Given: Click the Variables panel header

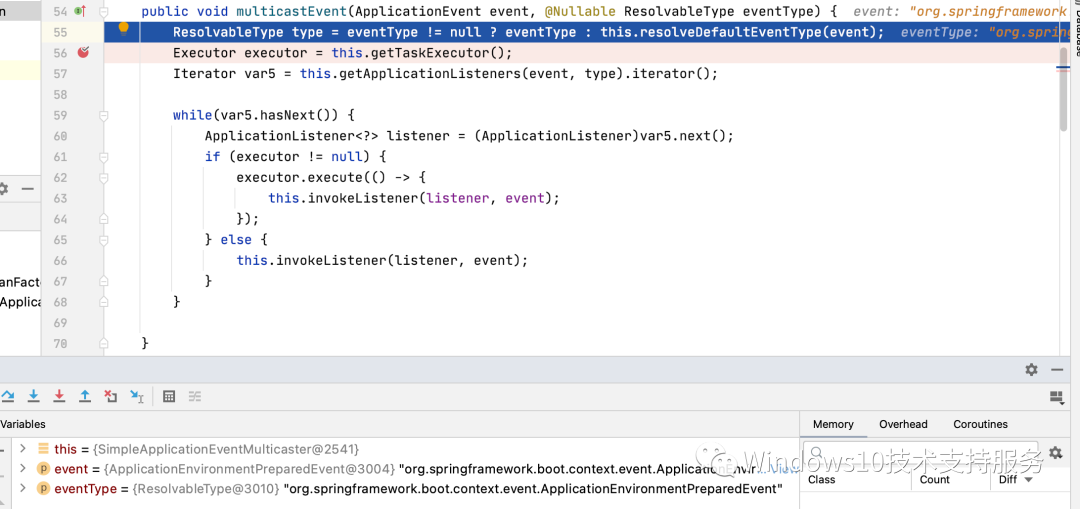Looking at the screenshot, I should click(23, 424).
